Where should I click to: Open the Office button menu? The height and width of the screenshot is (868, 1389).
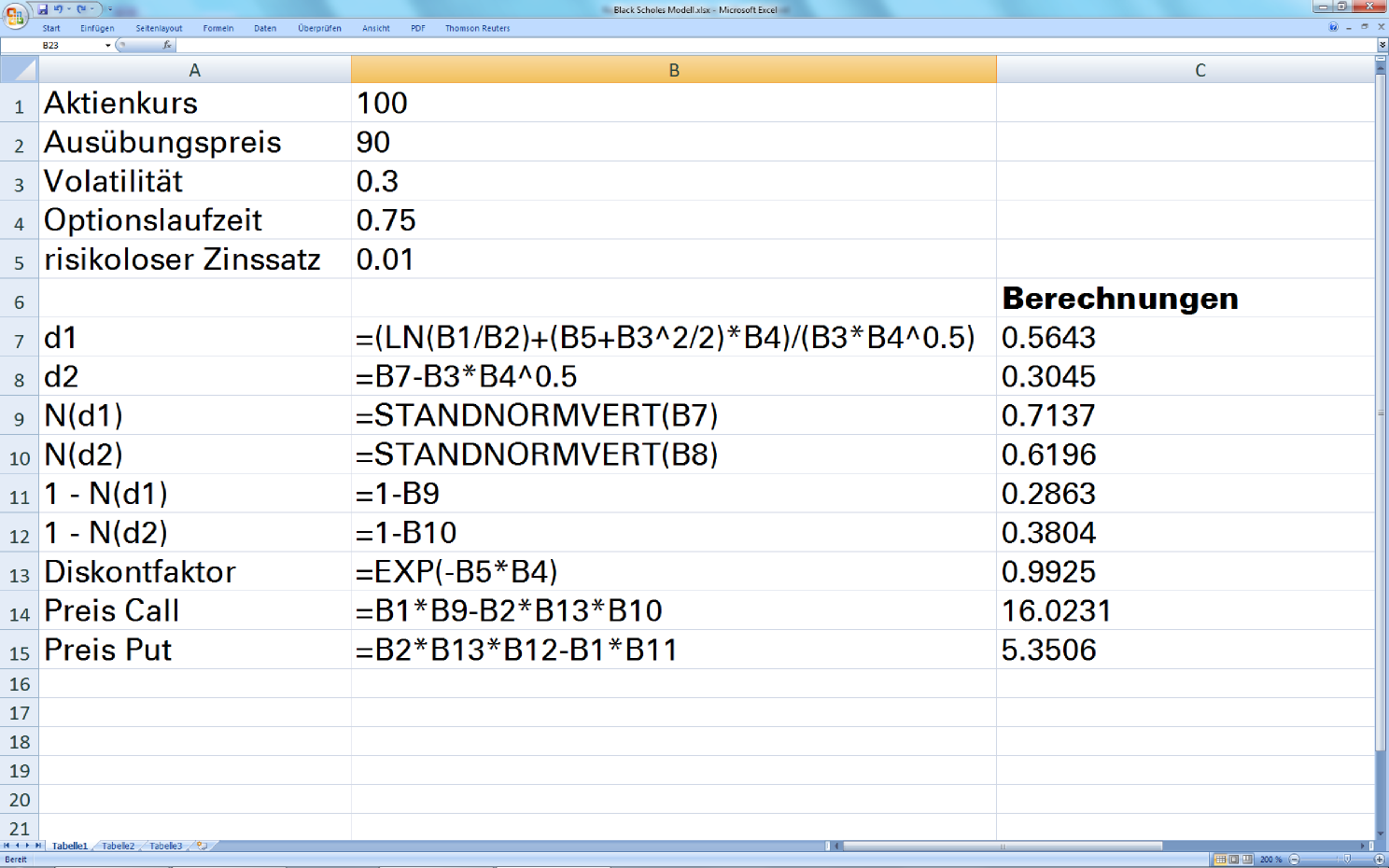pyautogui.click(x=15, y=16)
